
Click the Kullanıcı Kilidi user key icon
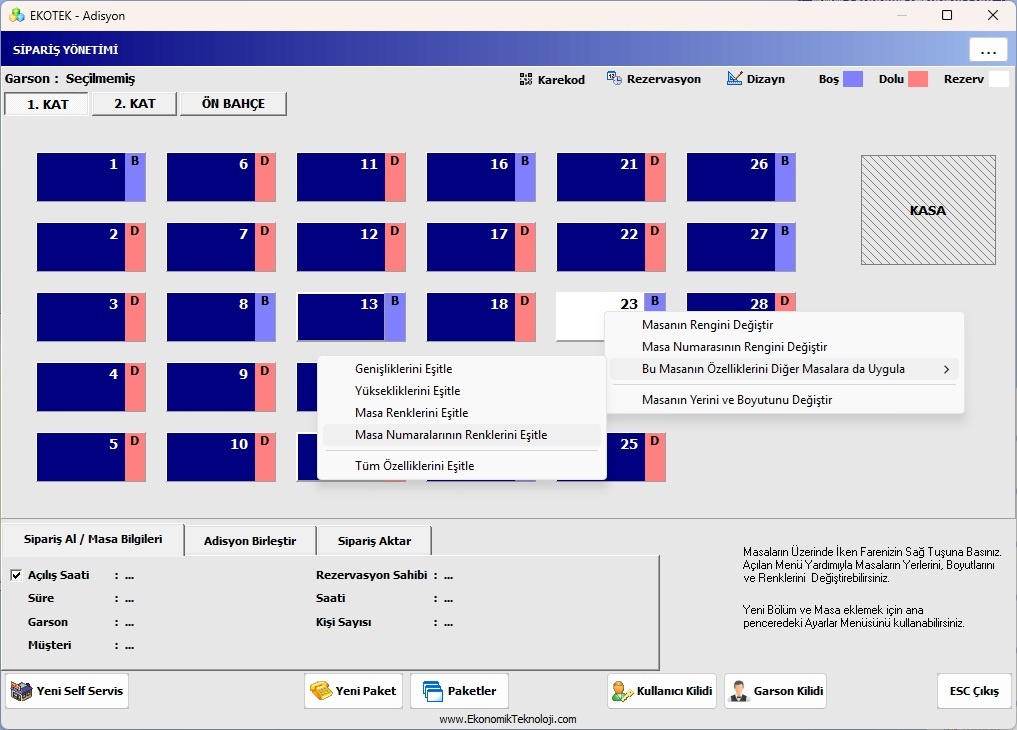pos(622,691)
